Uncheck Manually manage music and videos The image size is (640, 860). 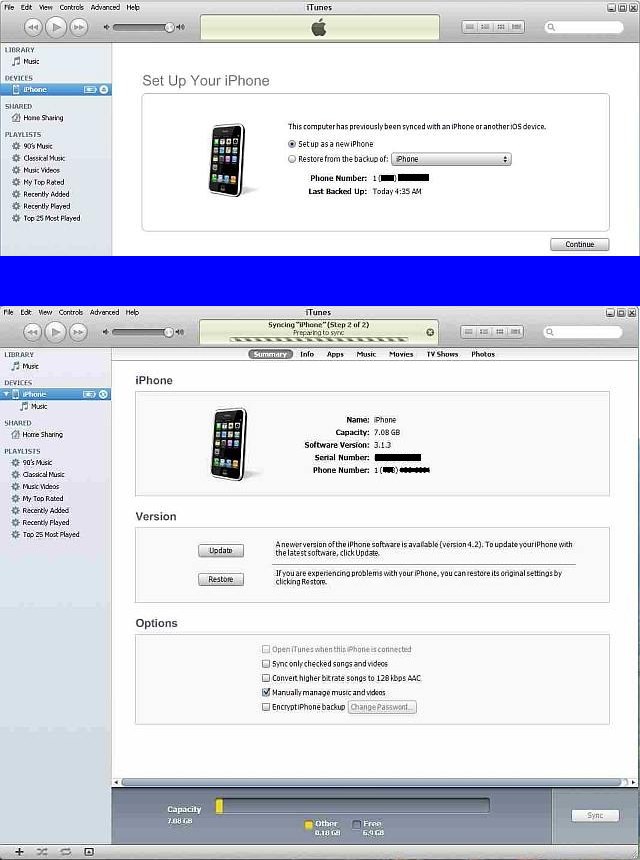pyautogui.click(x=266, y=692)
